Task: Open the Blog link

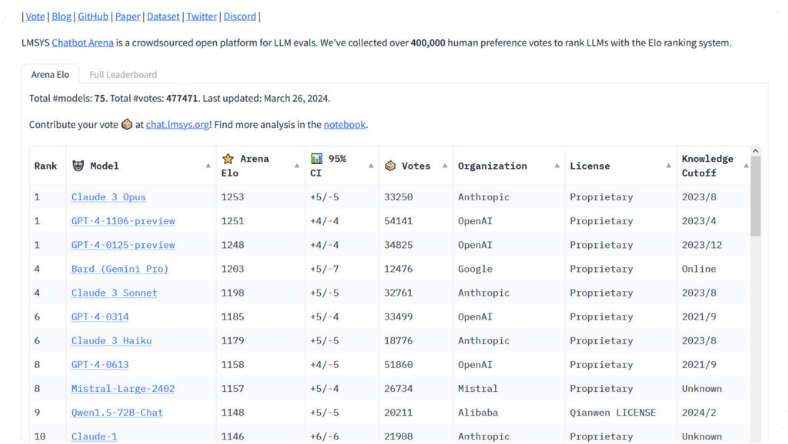Action: pyautogui.click(x=61, y=17)
